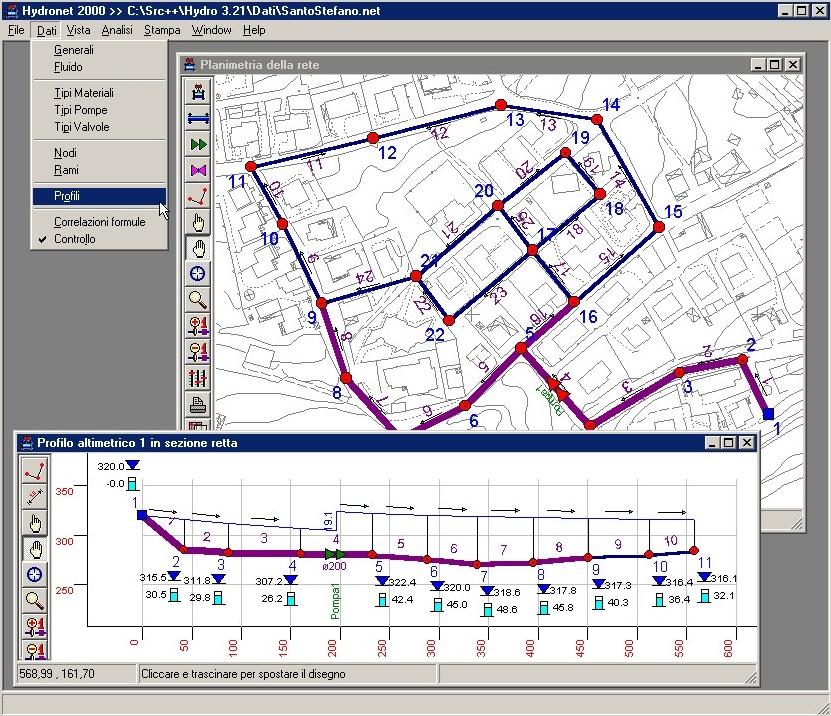Expand the Stampa menu
The image size is (831, 716).
pyautogui.click(x=162, y=30)
